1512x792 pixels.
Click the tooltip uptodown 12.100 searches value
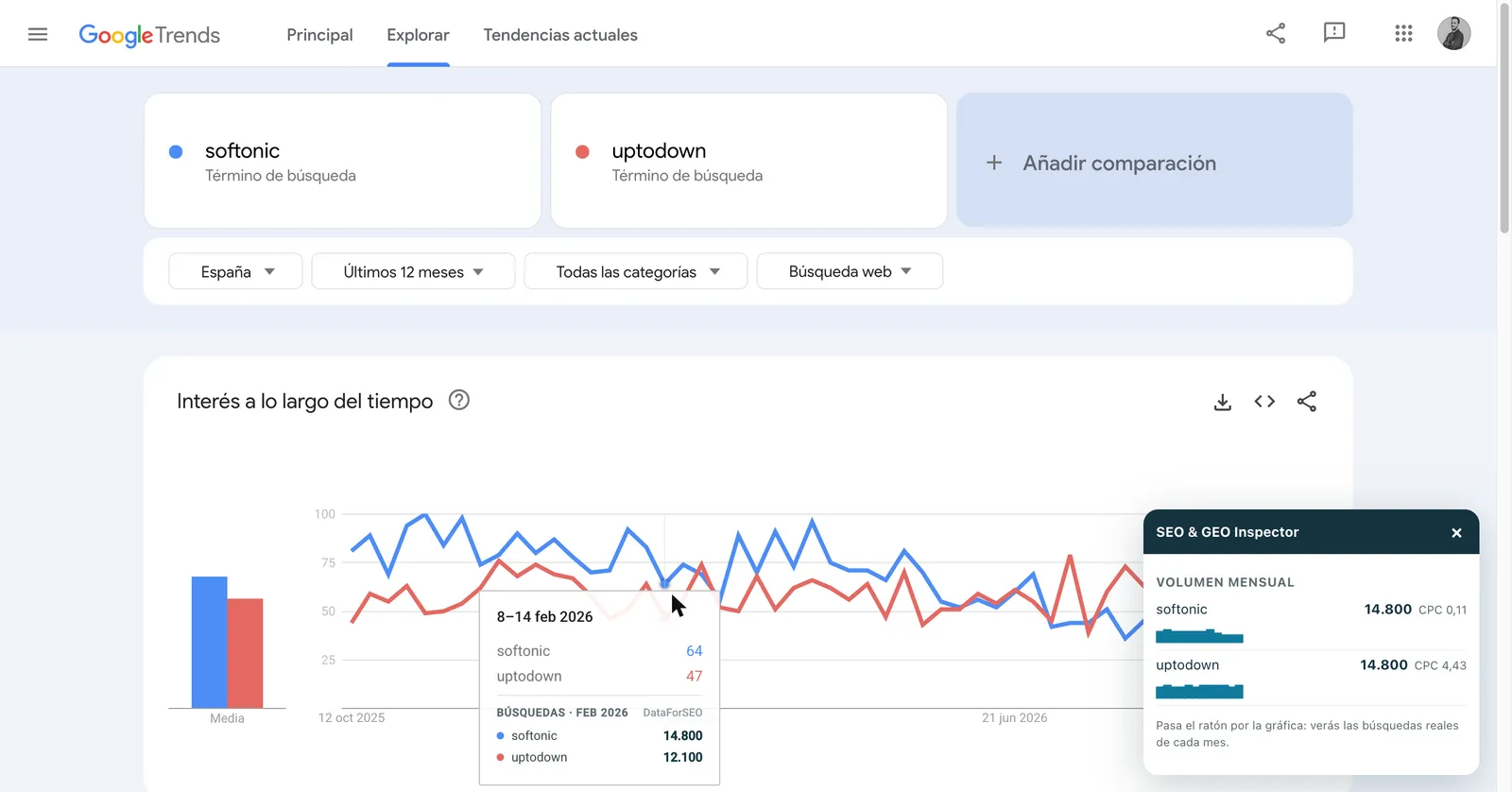click(682, 757)
